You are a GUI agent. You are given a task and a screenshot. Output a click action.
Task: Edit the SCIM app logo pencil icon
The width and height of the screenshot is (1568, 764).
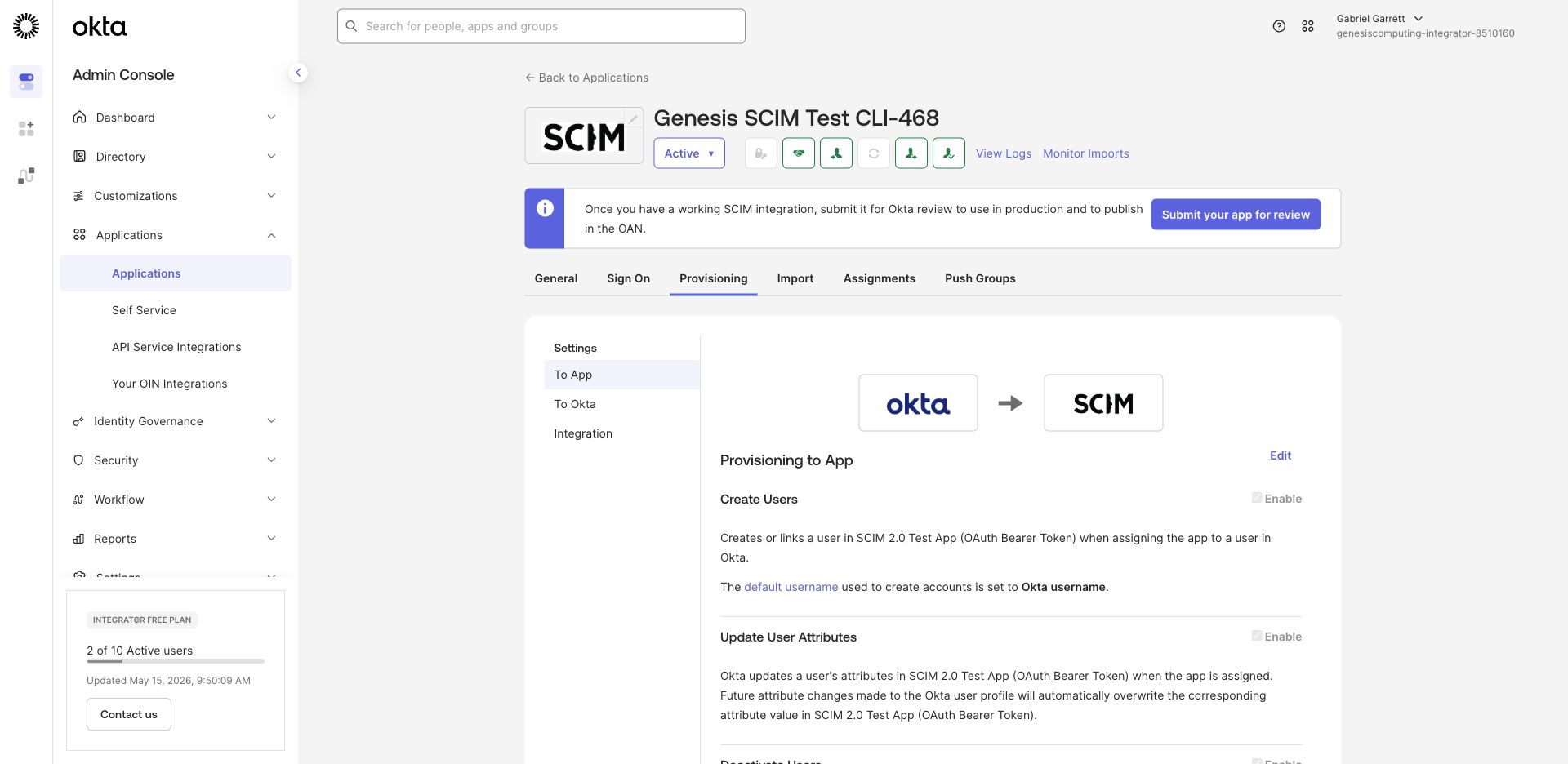(x=633, y=118)
